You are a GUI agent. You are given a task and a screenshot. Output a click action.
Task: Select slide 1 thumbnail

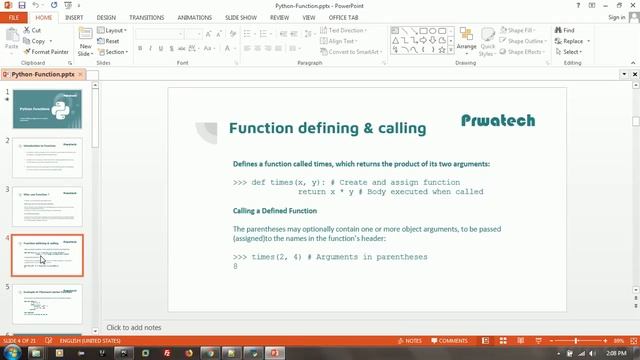click(47, 109)
